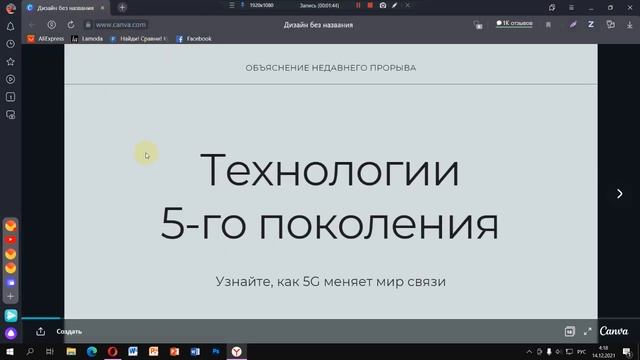This screenshot has height=360, width=640.
Task: Click subtitle Узнайте, как 5G меняет мир связи
Action: point(331,282)
